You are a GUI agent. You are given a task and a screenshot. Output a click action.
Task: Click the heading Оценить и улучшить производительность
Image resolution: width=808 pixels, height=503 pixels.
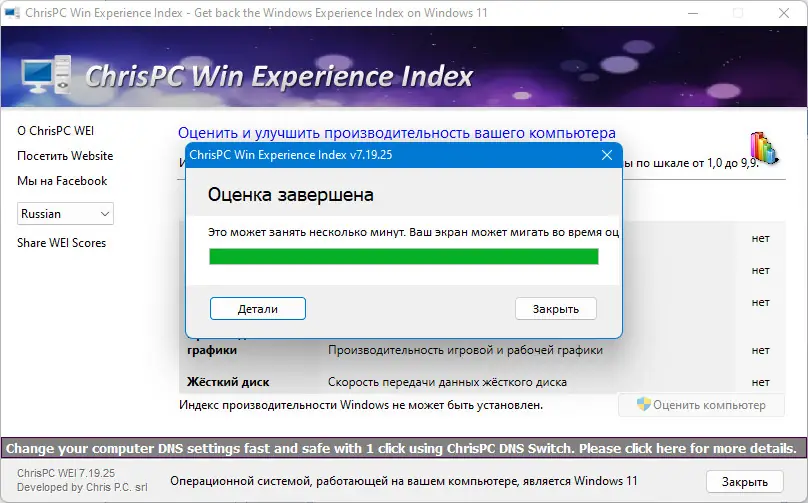[397, 133]
